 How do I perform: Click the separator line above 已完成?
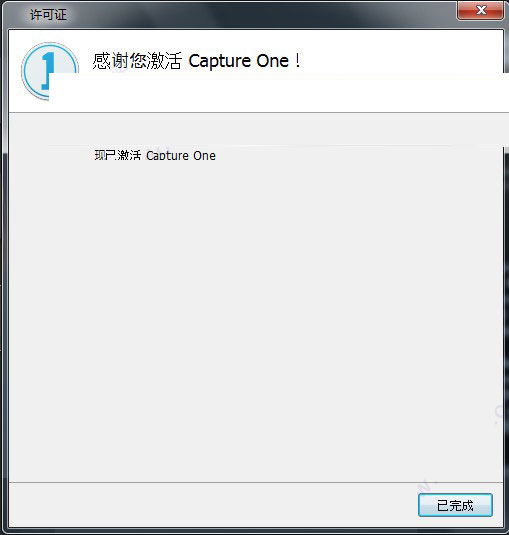point(256,482)
